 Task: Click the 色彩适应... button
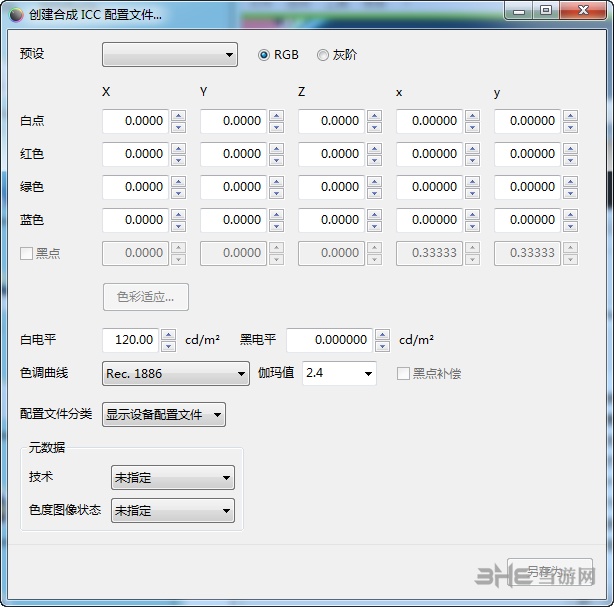146,297
